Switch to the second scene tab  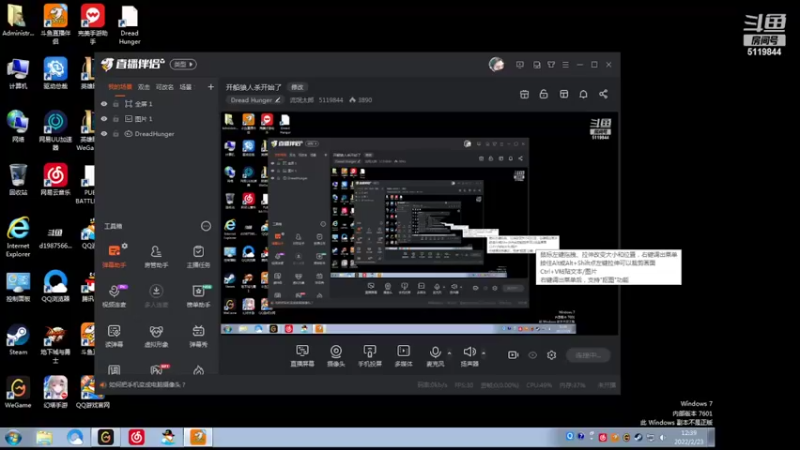coord(144,87)
